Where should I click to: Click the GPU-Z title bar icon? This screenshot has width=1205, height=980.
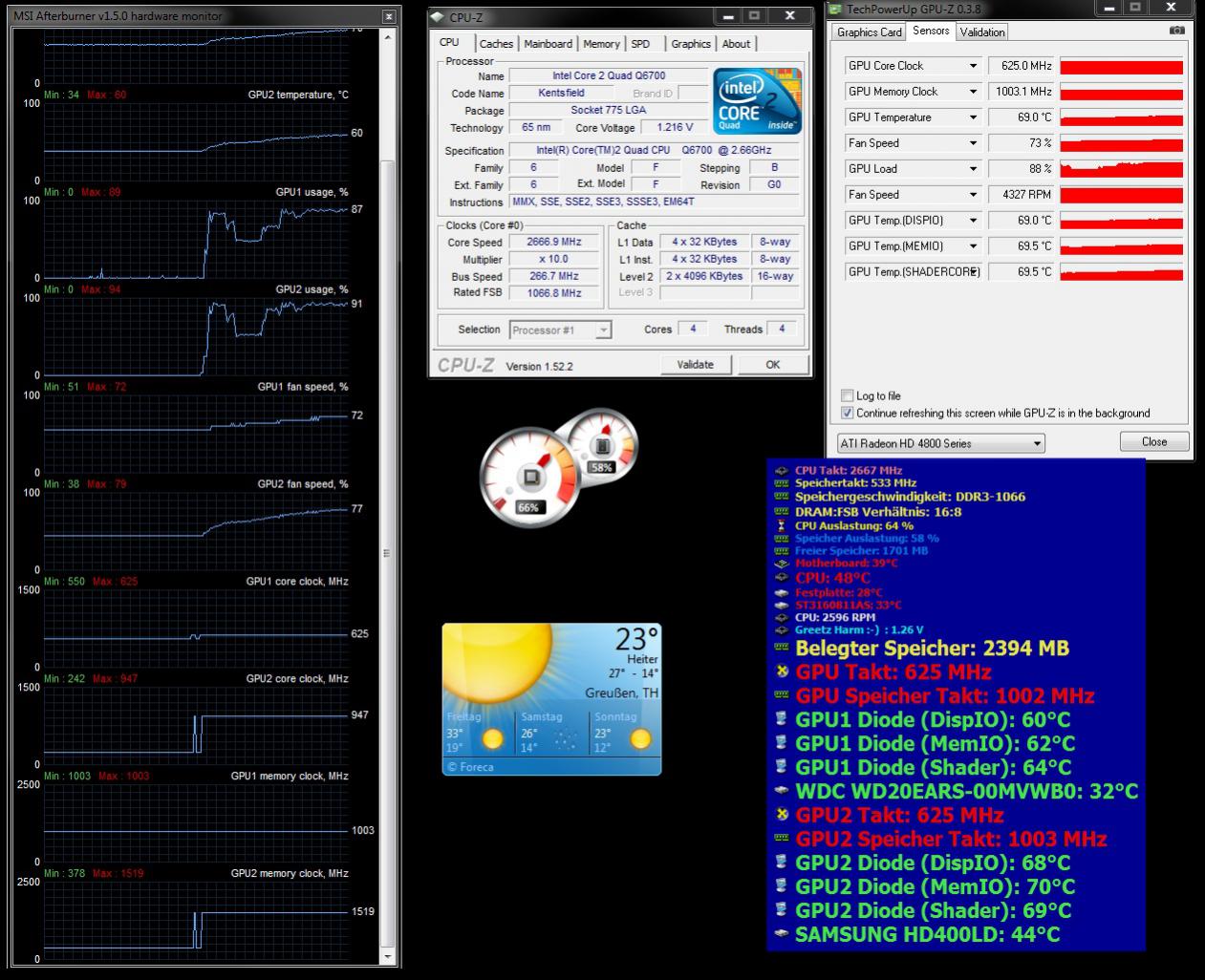tap(836, 10)
